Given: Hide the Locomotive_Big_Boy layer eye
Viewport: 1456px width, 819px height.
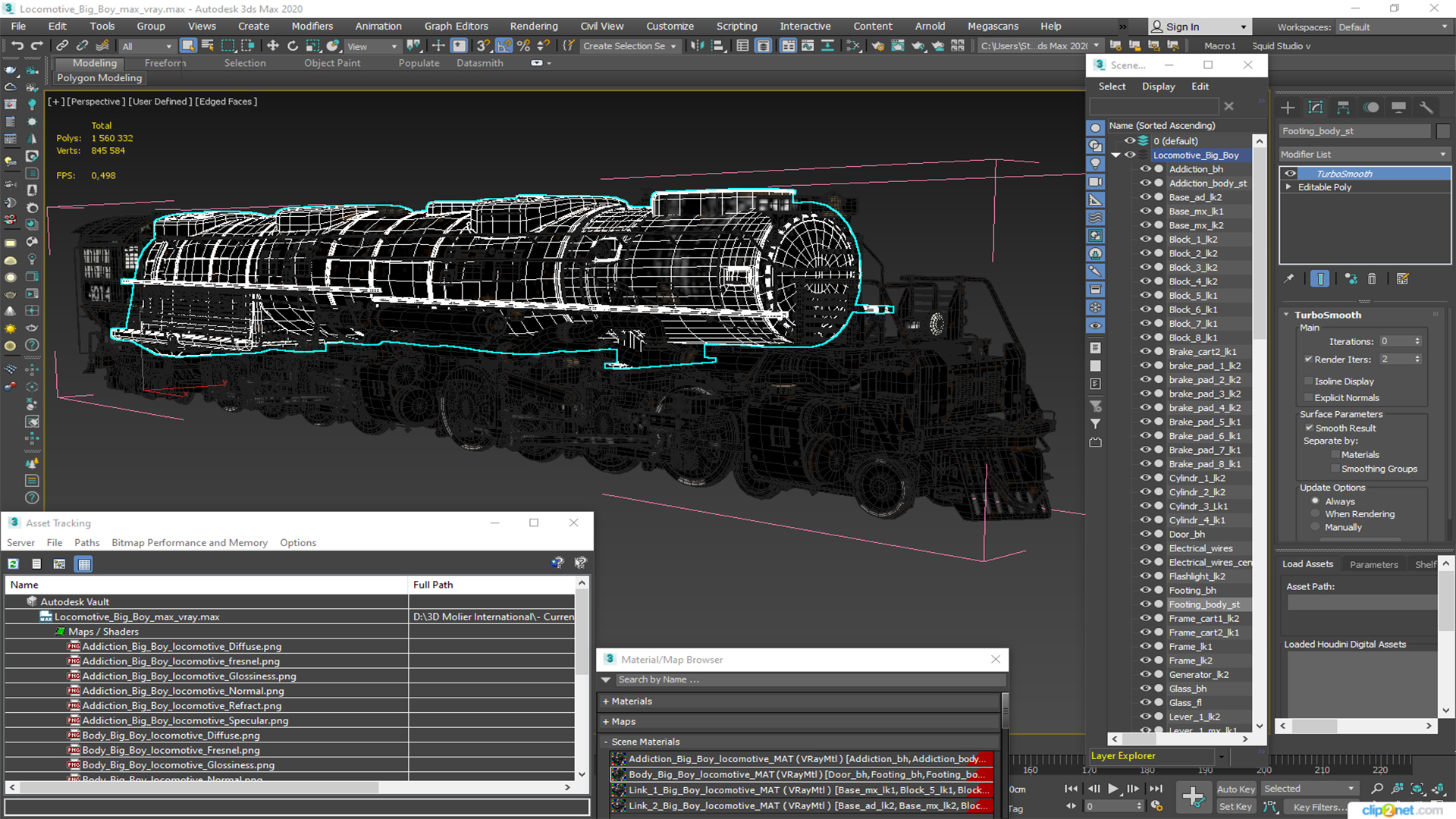Looking at the screenshot, I should click(1130, 155).
